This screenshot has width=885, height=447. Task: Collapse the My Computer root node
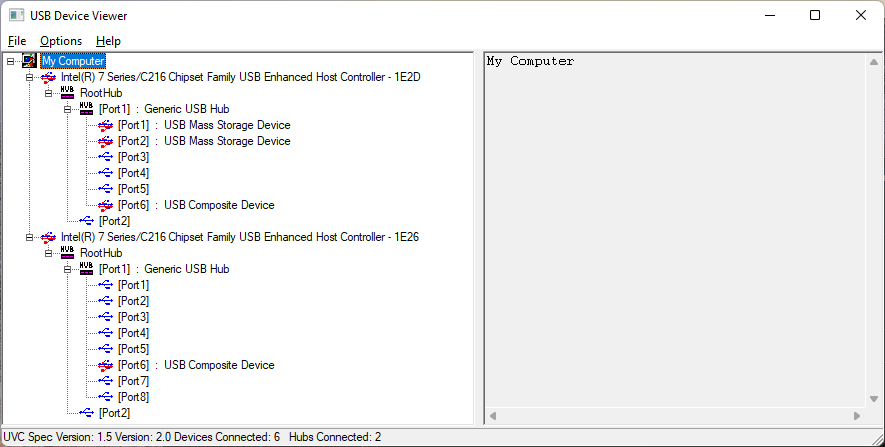tap(10, 61)
